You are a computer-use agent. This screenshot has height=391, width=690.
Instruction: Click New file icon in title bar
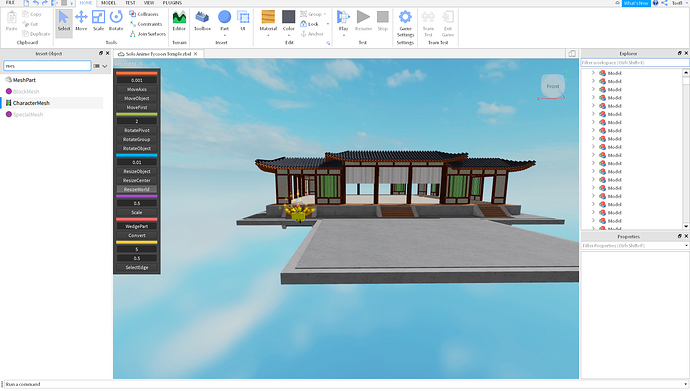[x=26, y=3]
